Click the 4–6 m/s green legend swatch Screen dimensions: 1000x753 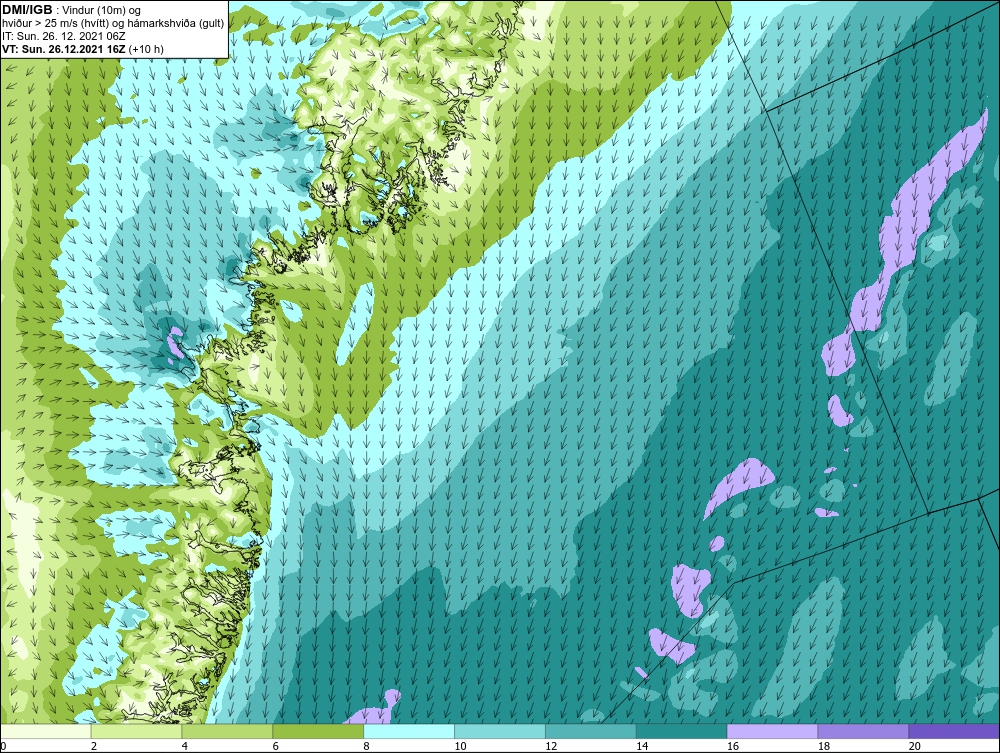point(227,731)
